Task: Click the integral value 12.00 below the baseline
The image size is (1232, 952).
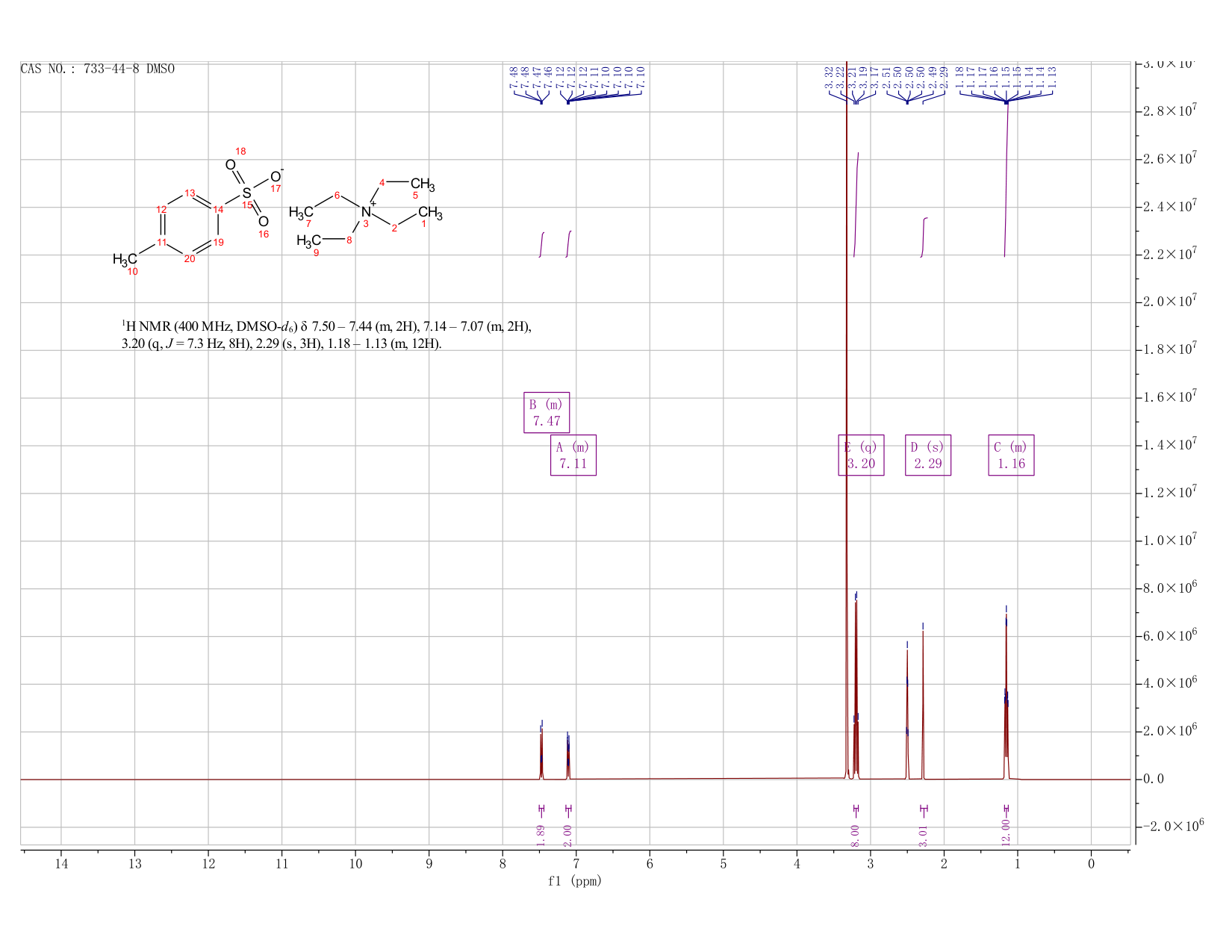Action: pos(1006,832)
